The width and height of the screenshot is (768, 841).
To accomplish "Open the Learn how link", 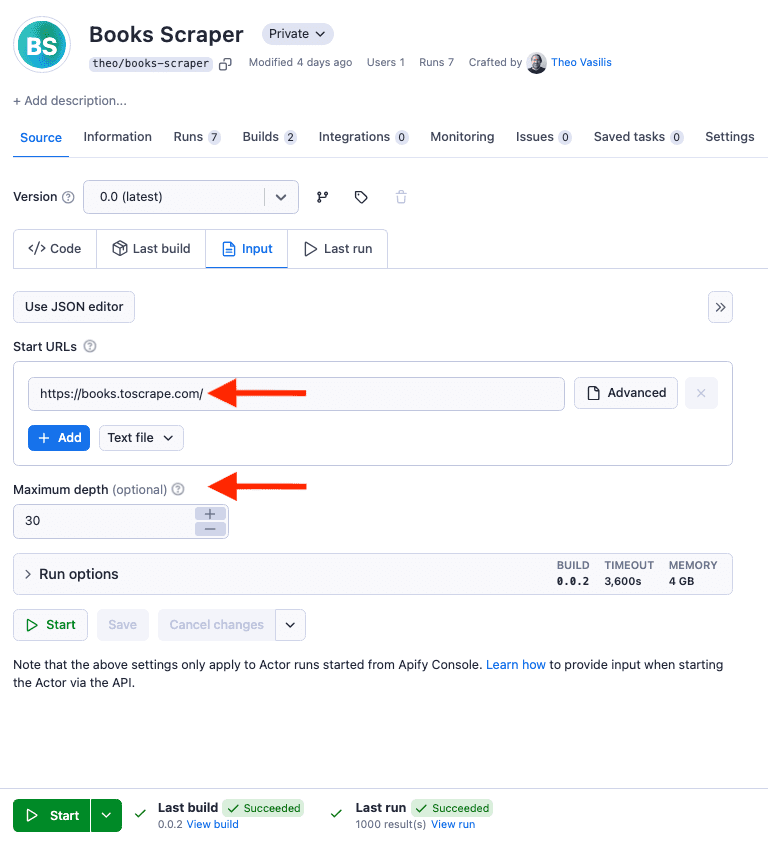I will click(516, 664).
